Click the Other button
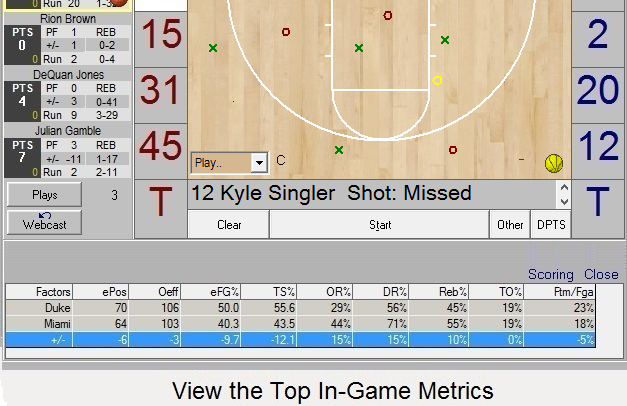This screenshot has height=406, width=627. [510, 225]
